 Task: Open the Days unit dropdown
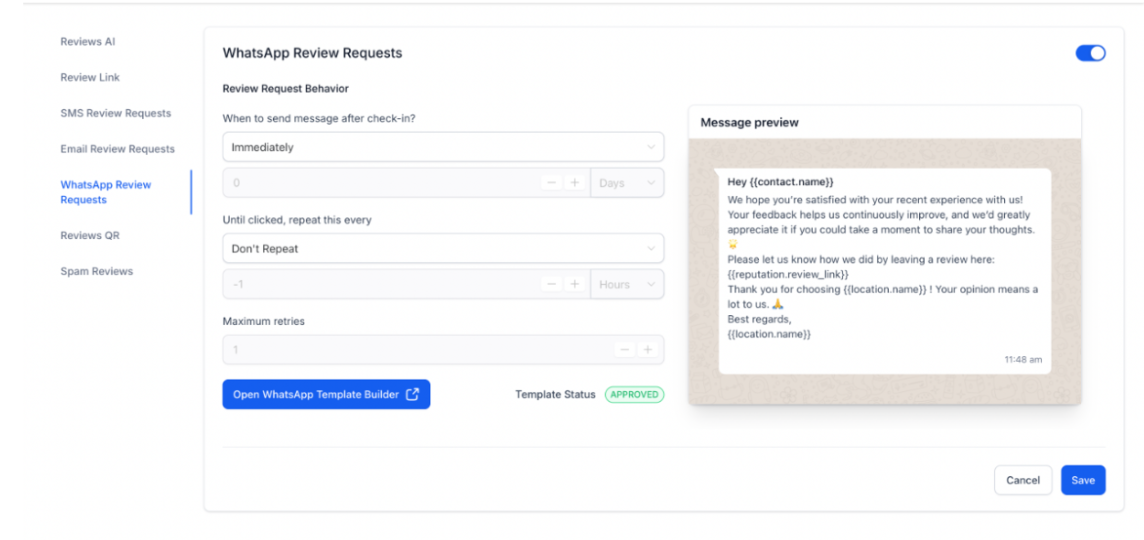[627, 183]
